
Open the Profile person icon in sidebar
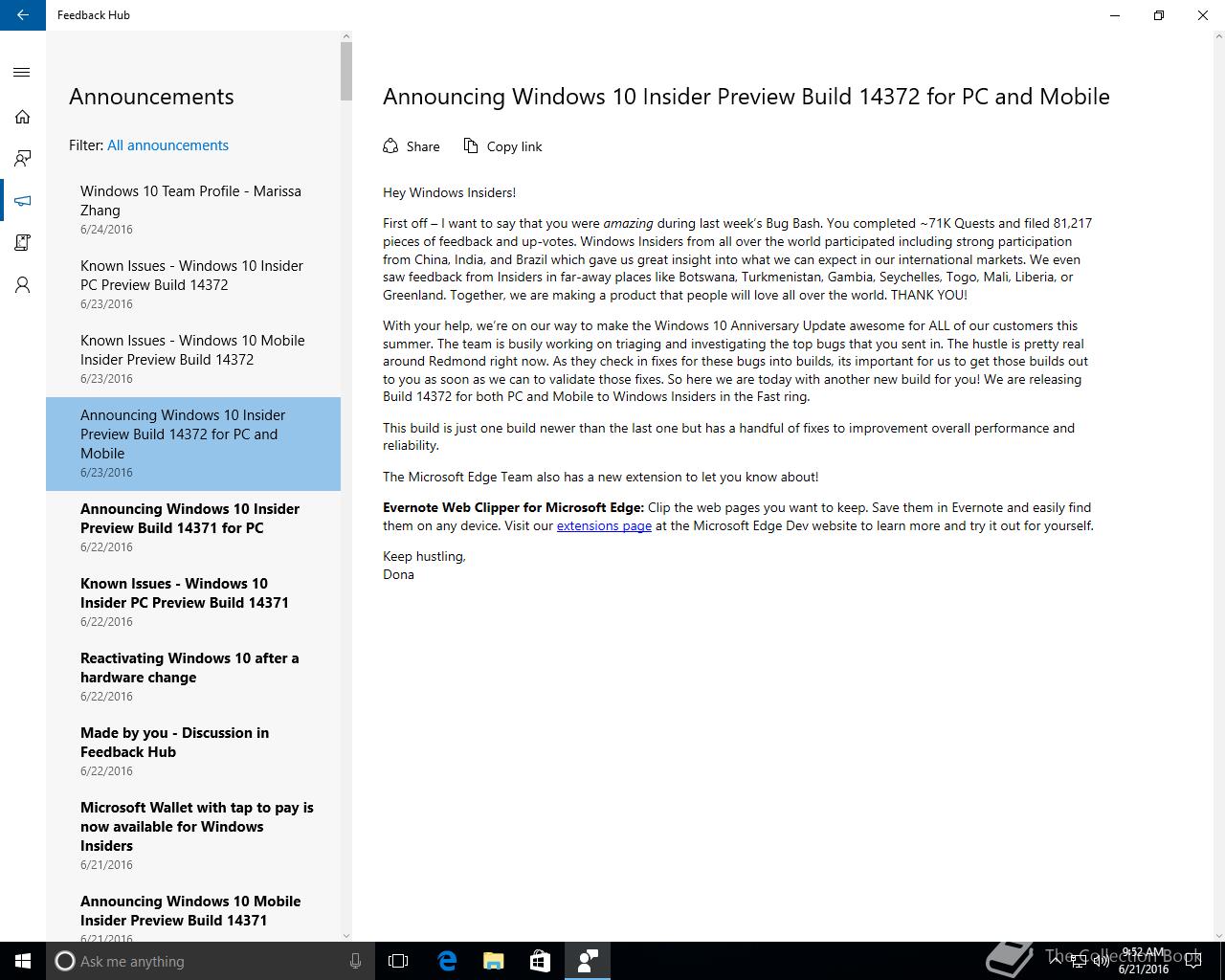23,285
